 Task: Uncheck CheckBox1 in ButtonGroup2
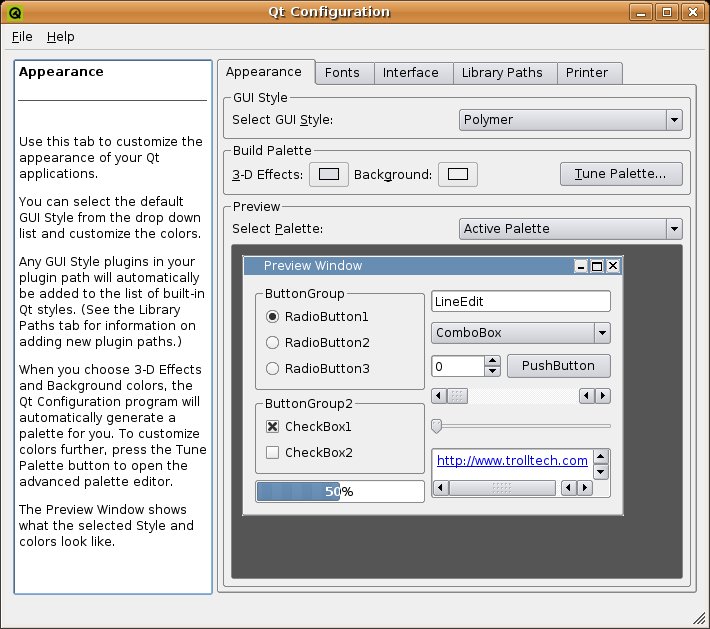point(272,427)
